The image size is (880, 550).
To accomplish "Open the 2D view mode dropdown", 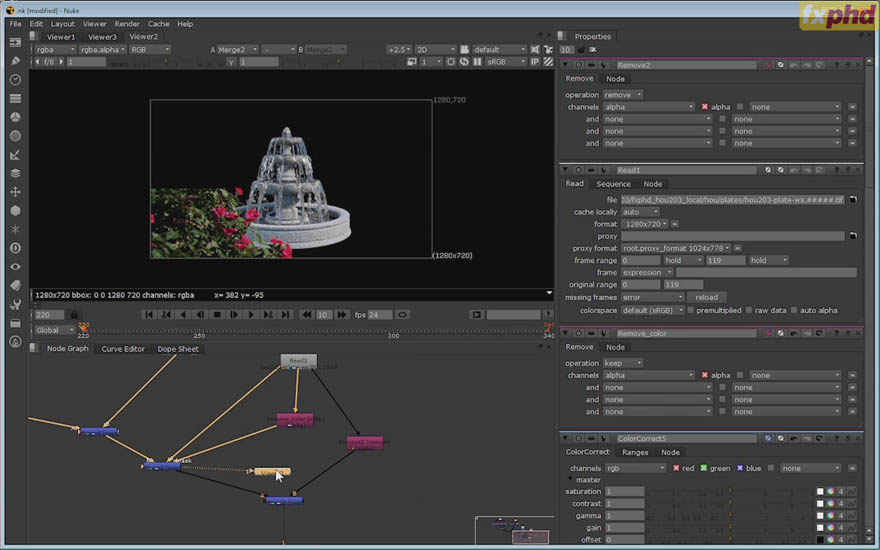I will pyautogui.click(x=436, y=49).
